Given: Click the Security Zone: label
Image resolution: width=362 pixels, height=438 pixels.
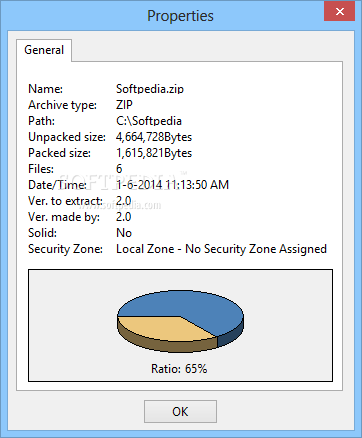Looking at the screenshot, I should [x=65, y=249].
